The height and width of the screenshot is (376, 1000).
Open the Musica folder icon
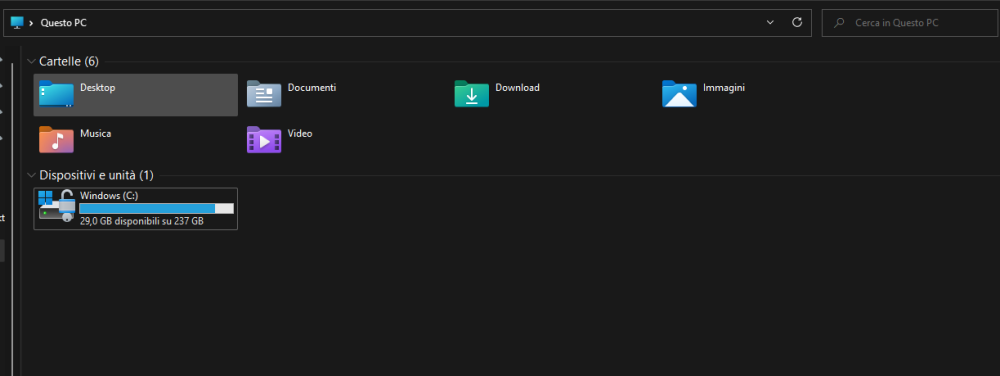(56, 140)
